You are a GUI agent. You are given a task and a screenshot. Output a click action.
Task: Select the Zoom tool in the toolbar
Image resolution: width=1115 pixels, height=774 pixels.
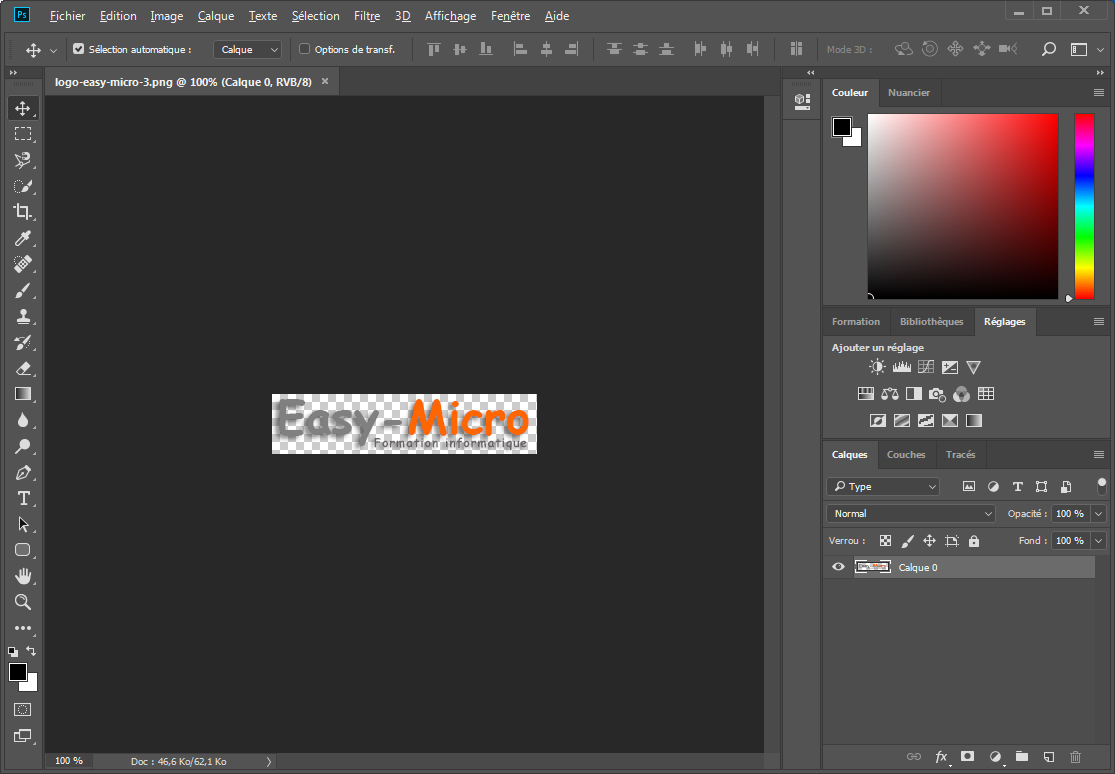(x=23, y=602)
